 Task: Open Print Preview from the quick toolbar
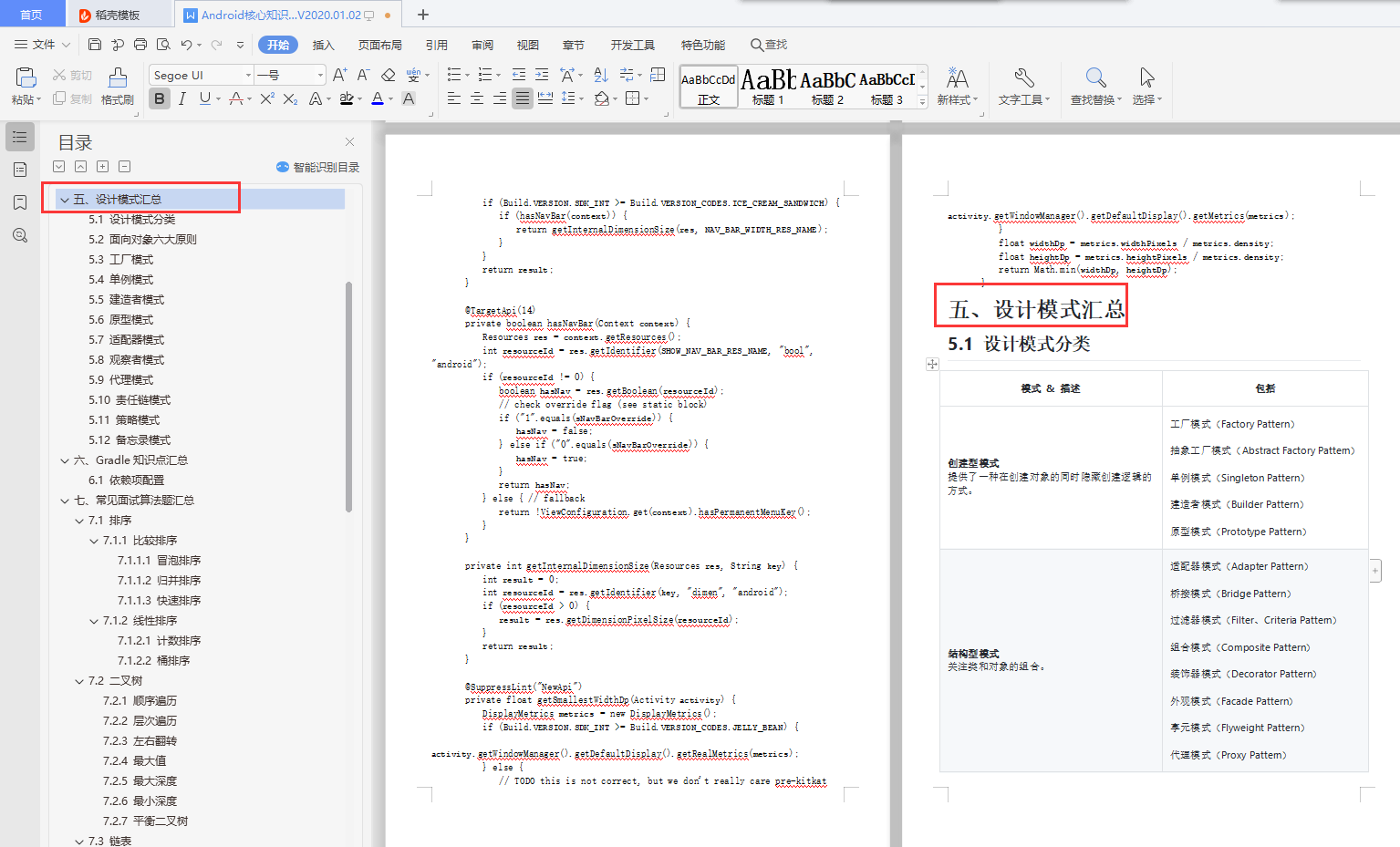163,44
